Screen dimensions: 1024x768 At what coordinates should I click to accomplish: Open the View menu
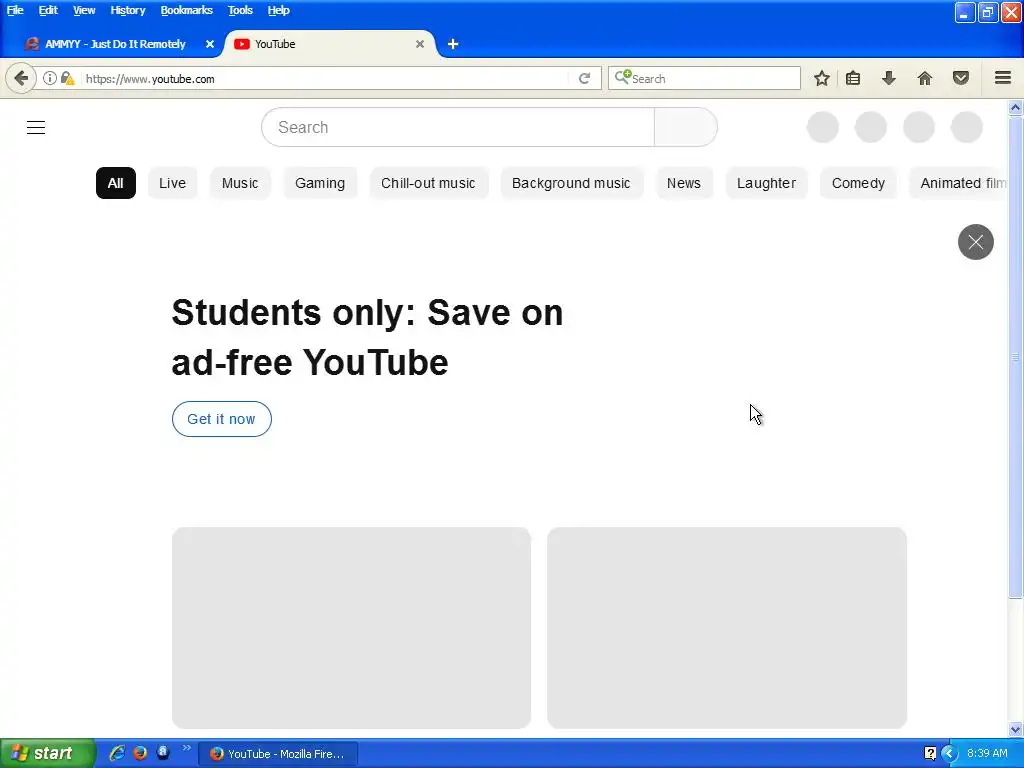[84, 10]
